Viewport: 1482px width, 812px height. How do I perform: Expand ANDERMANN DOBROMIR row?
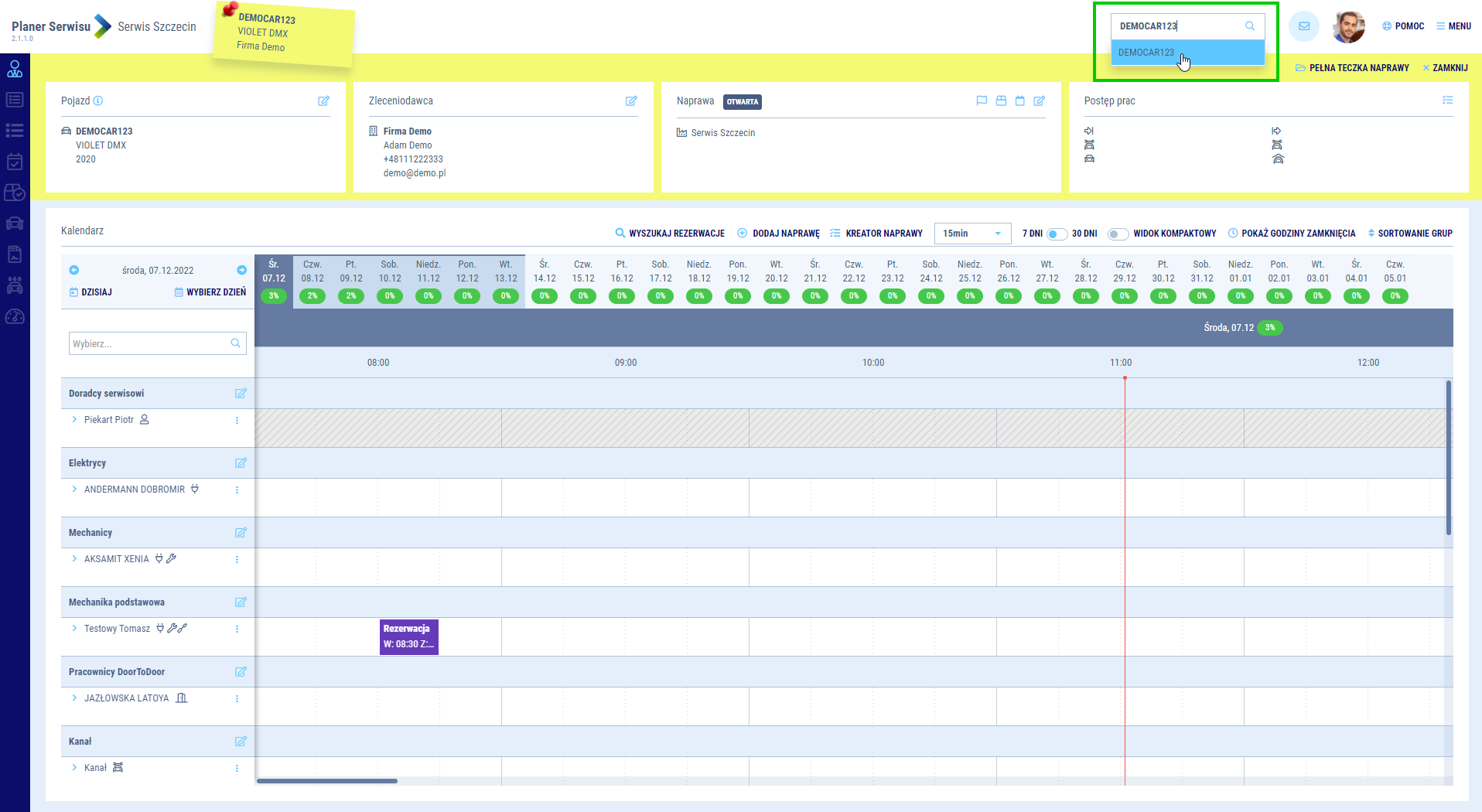pos(74,490)
